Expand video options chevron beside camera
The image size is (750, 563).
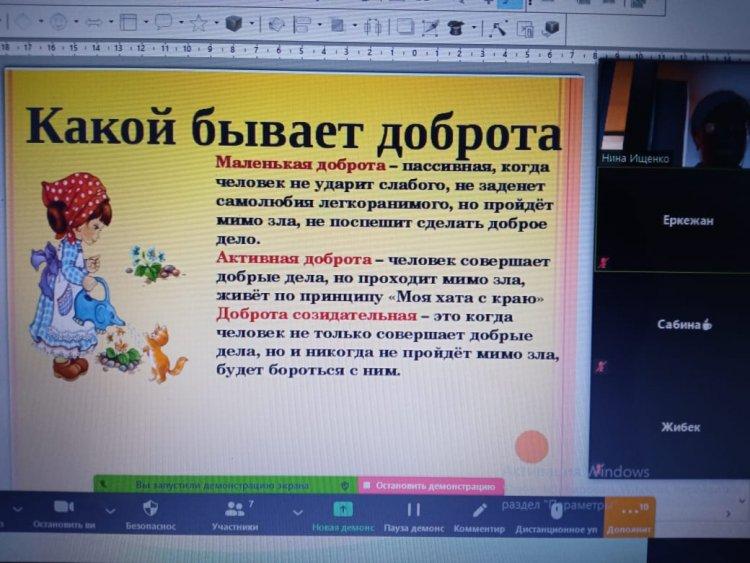click(110, 511)
